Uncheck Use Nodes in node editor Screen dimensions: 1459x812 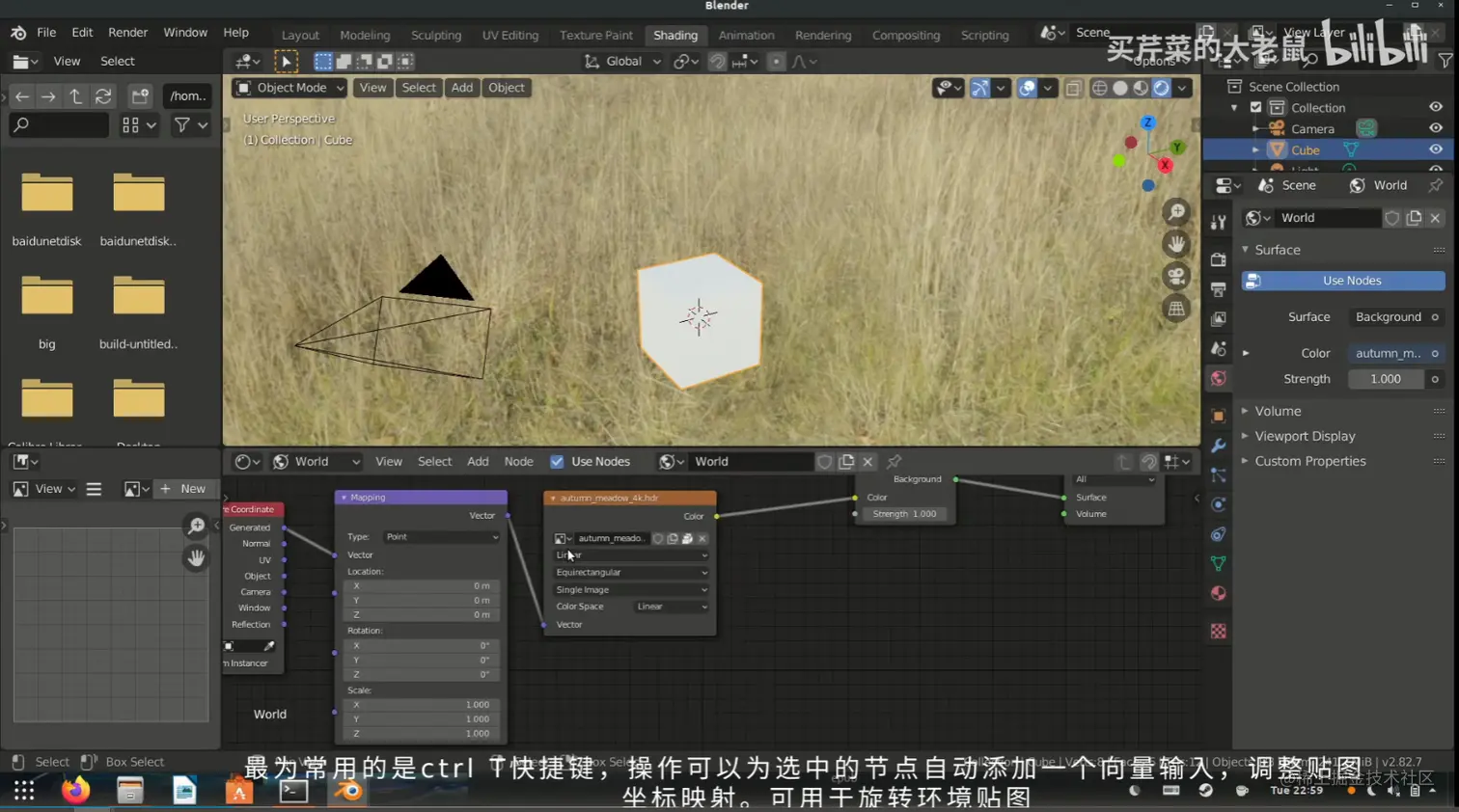click(x=557, y=461)
